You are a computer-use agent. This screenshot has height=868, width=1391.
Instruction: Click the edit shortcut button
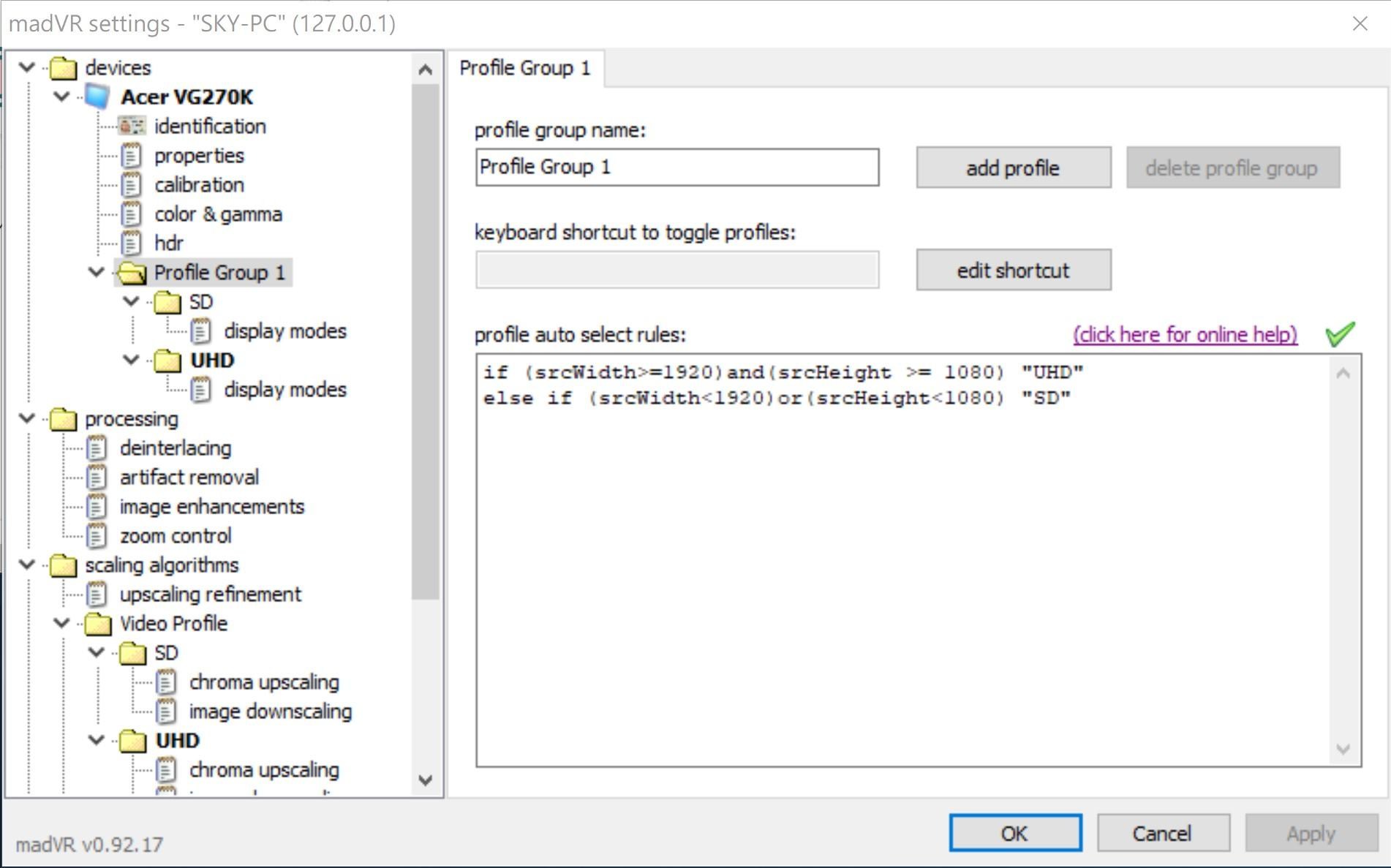pos(1014,270)
